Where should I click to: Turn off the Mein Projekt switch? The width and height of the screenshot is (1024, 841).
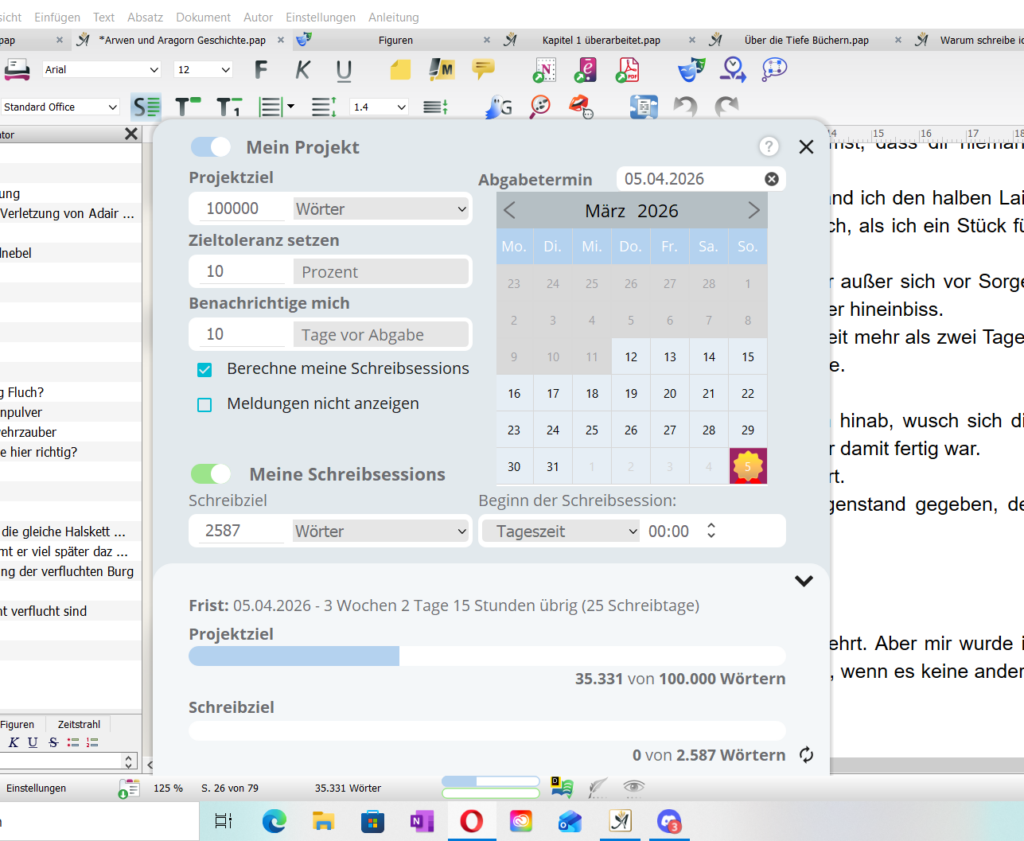[x=211, y=147]
